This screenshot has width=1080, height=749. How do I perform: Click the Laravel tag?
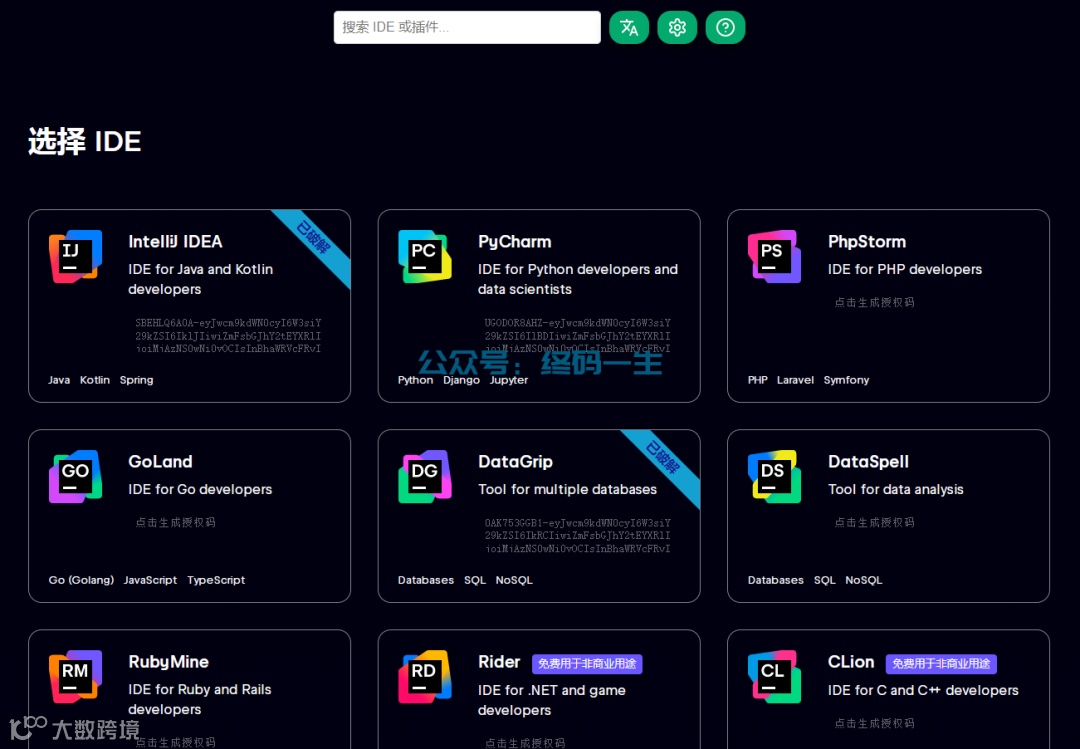pyautogui.click(x=795, y=380)
